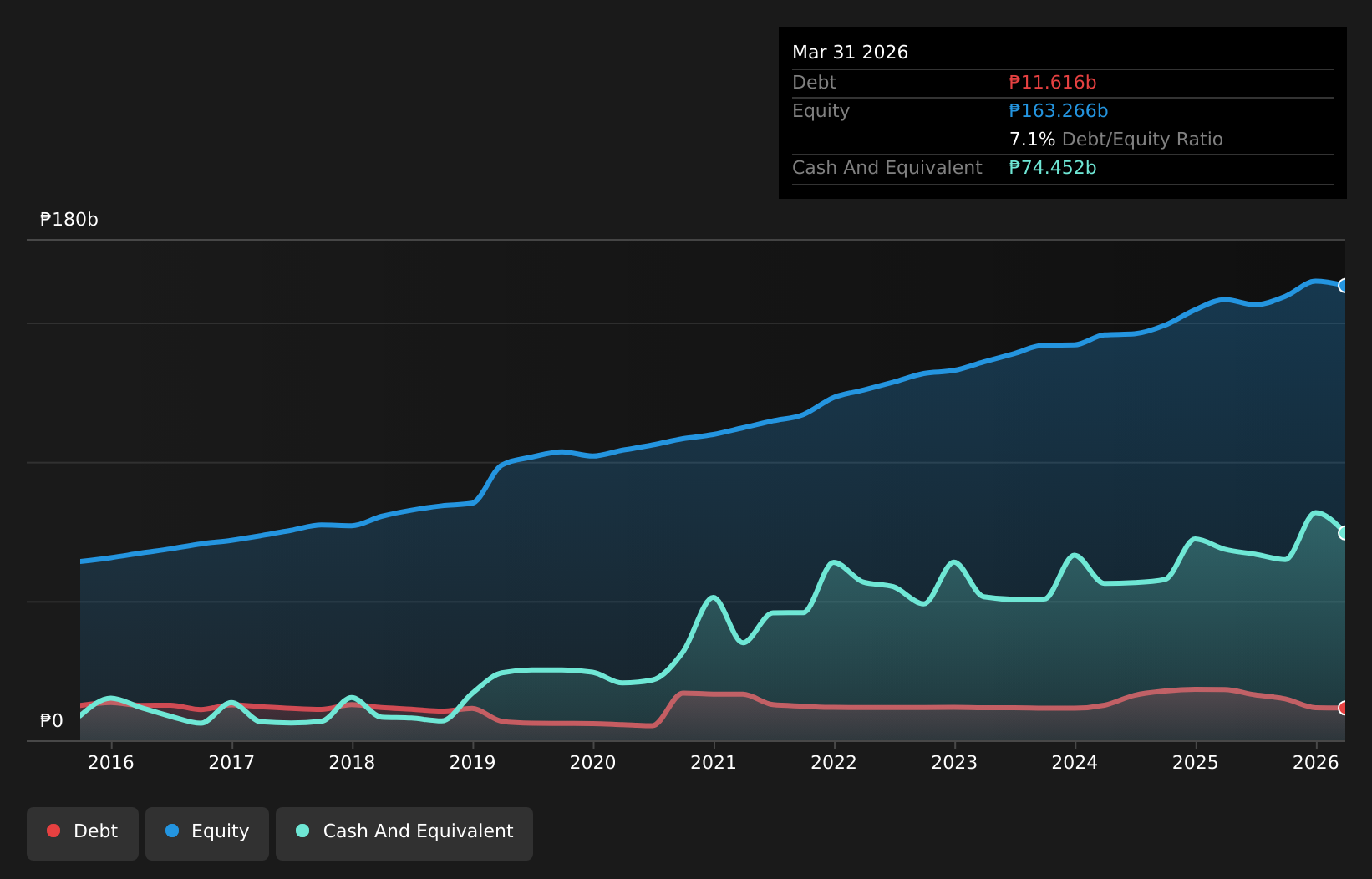Click the 2024 x-axis label

1075,762
